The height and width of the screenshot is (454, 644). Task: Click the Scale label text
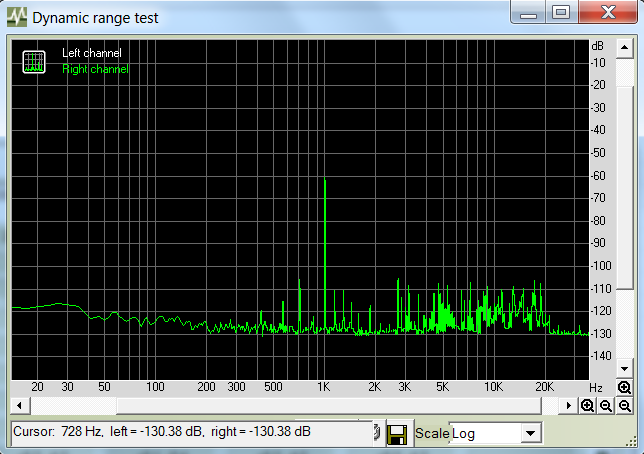point(432,433)
